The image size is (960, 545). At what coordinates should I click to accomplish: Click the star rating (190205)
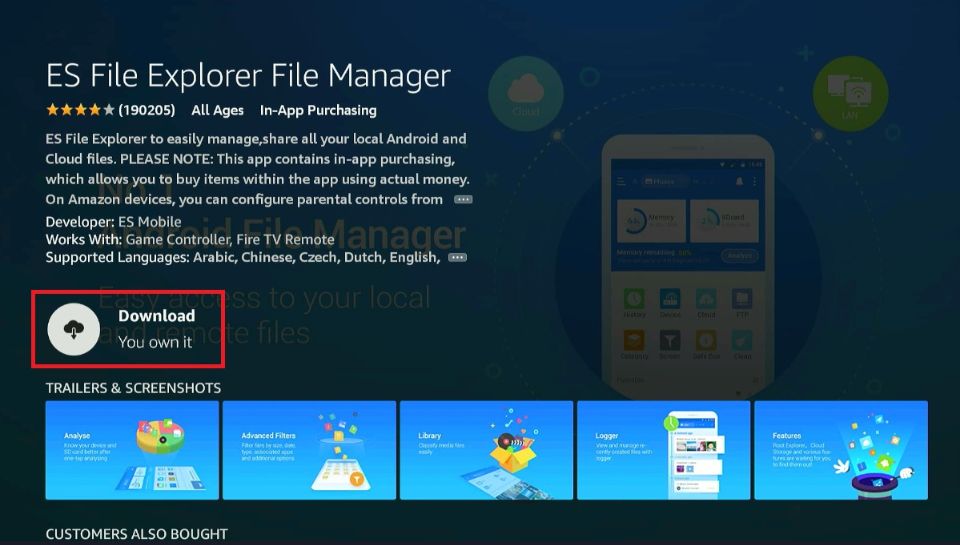pyautogui.click(x=111, y=110)
